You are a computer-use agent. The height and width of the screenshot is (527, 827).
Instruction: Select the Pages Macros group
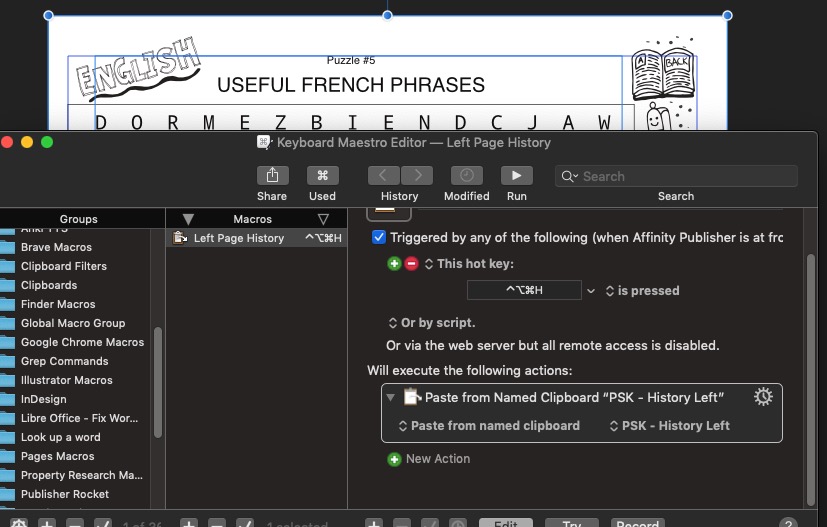tap(57, 456)
